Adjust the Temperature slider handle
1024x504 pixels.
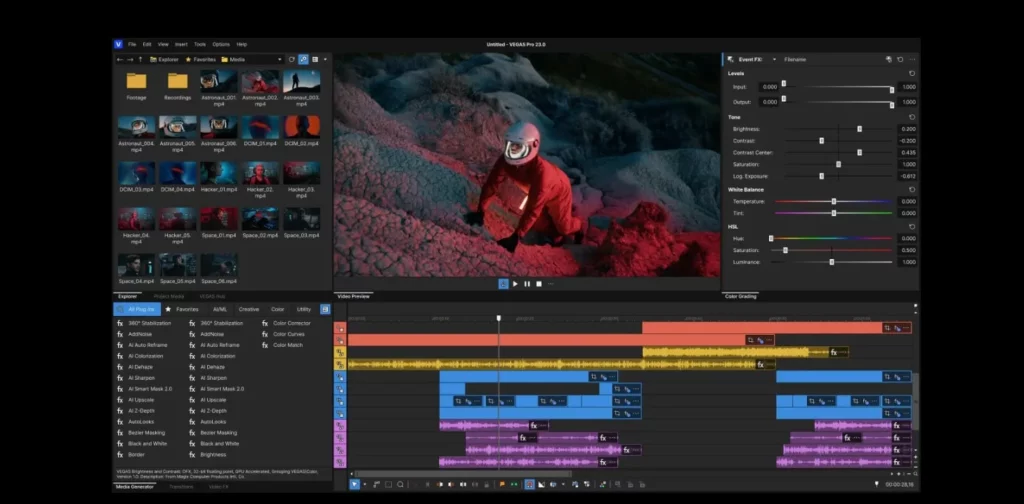[834, 202]
